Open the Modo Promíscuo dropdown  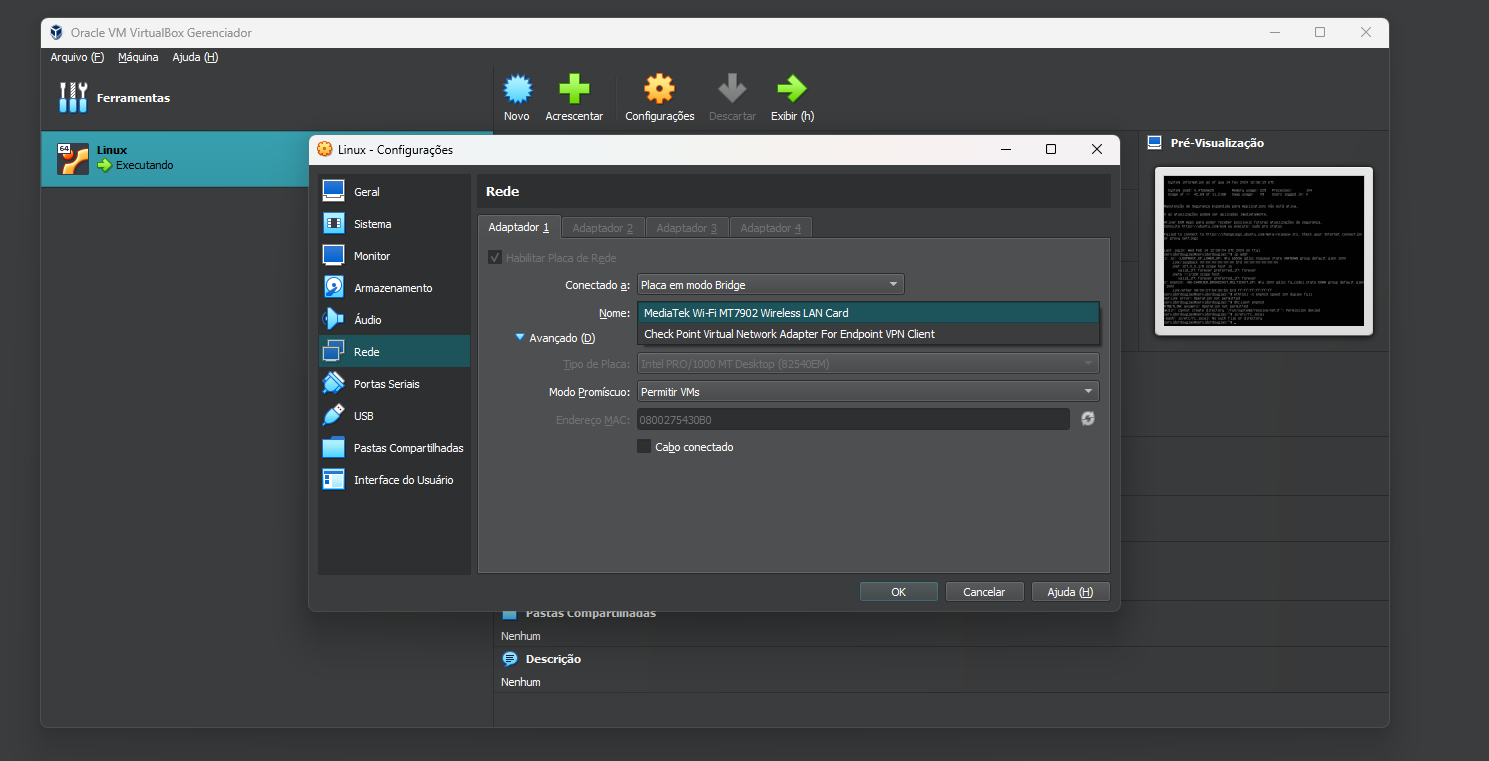tap(868, 392)
